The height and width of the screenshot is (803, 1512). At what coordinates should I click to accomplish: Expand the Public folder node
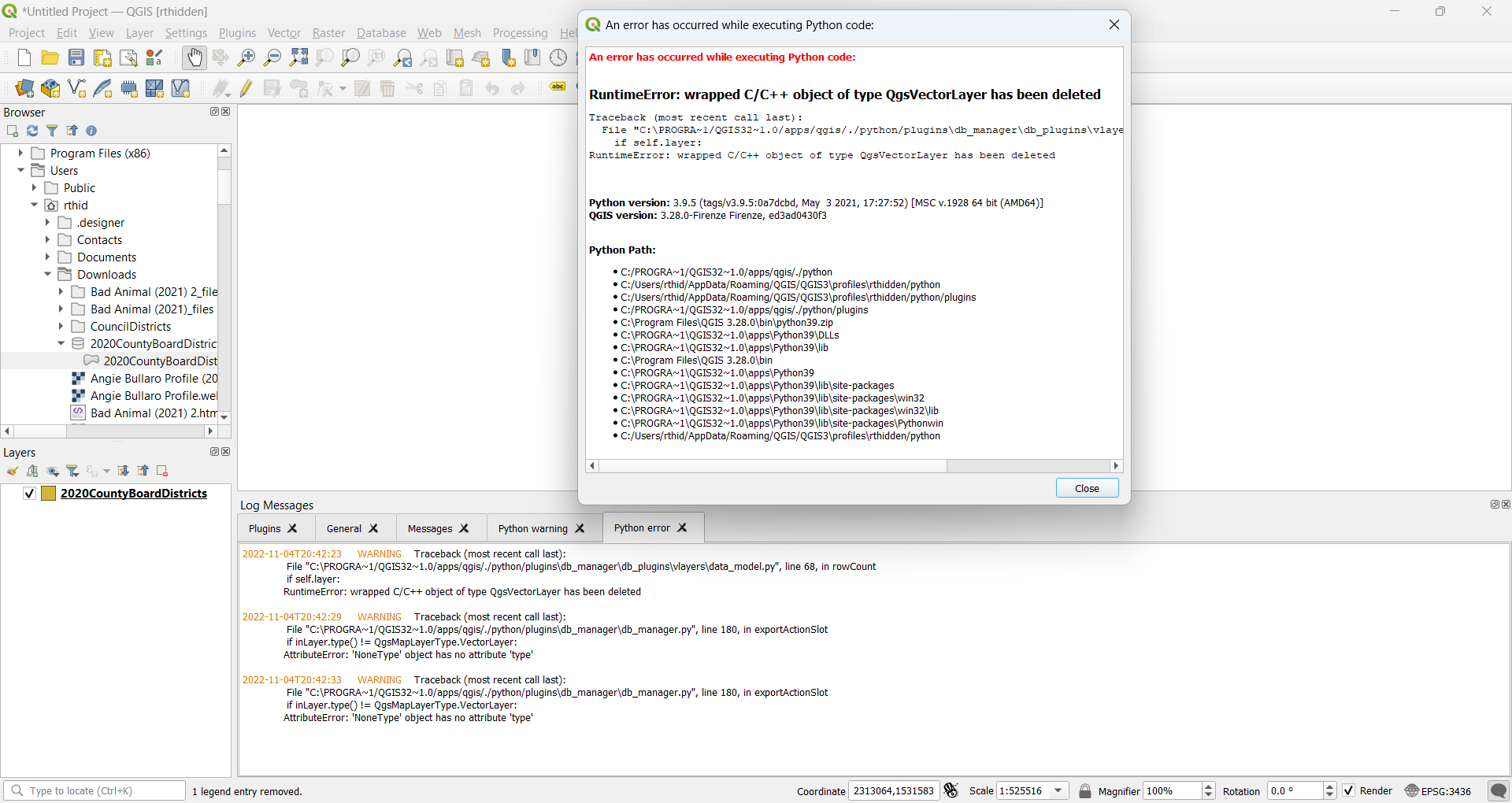pos(34,188)
